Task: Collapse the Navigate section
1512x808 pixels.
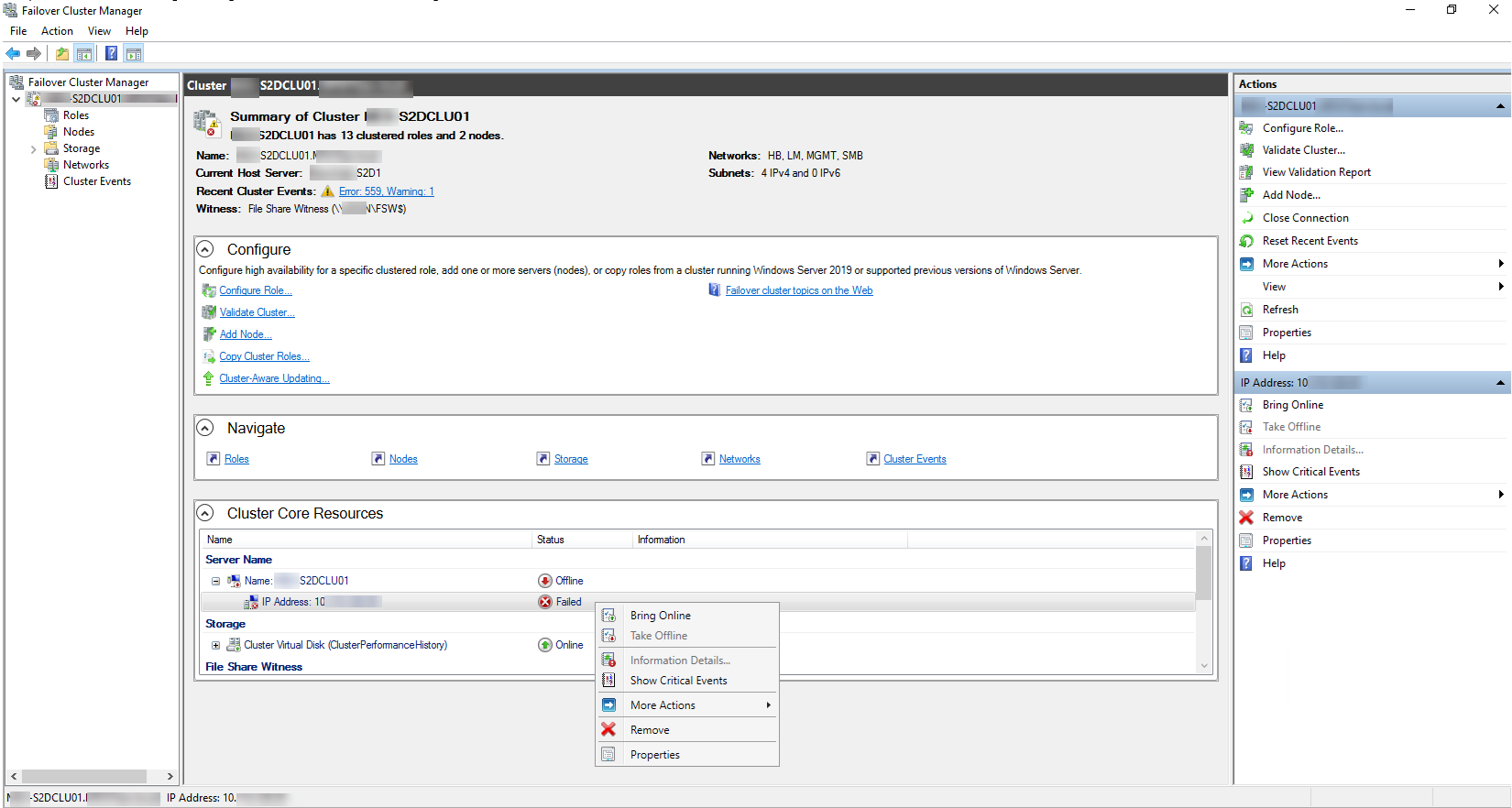Action: 205,428
